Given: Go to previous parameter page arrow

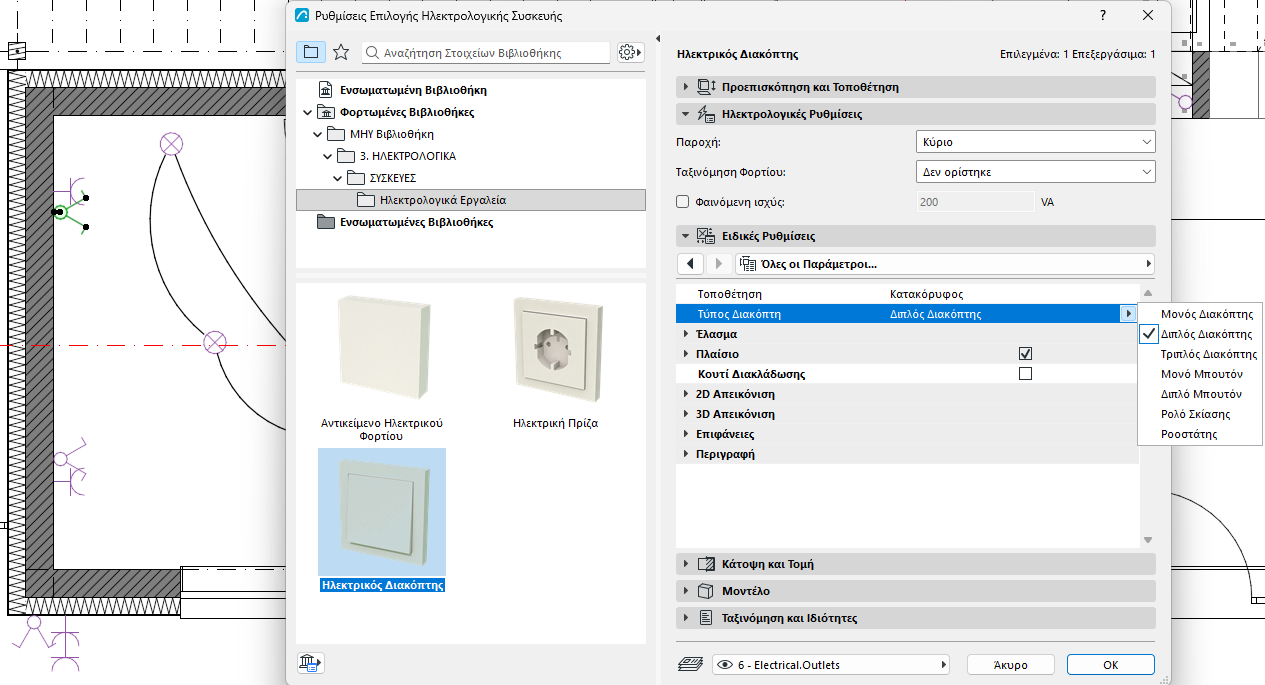Looking at the screenshot, I should click(691, 264).
